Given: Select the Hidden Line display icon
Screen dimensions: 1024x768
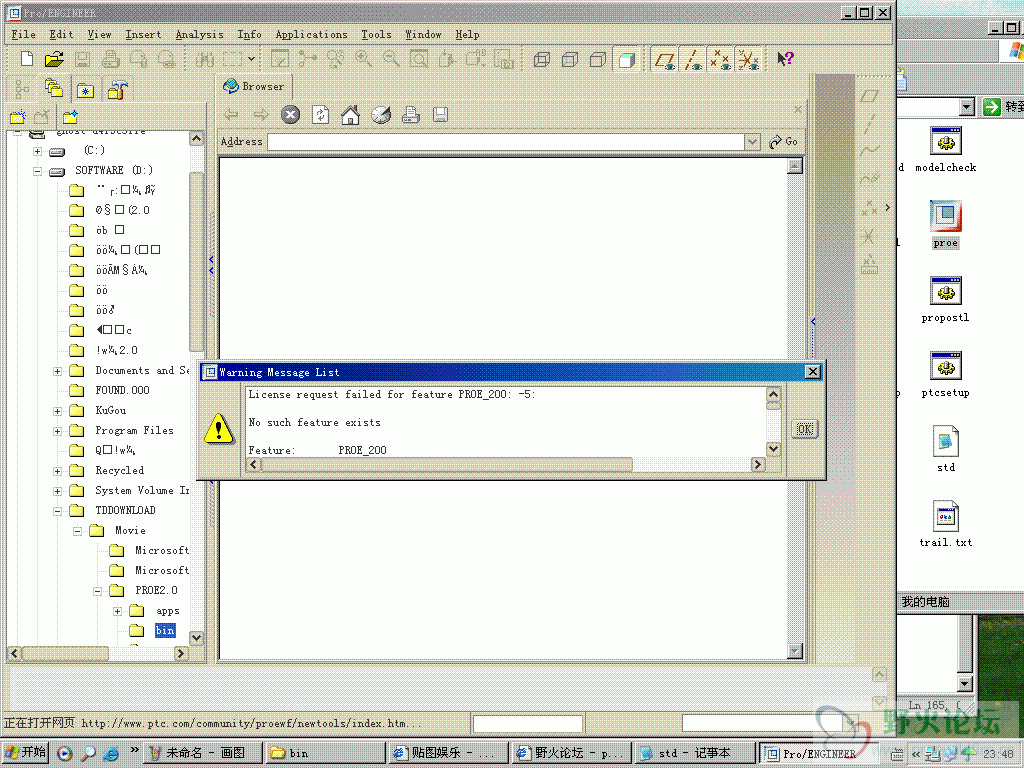Looking at the screenshot, I should 570,59.
